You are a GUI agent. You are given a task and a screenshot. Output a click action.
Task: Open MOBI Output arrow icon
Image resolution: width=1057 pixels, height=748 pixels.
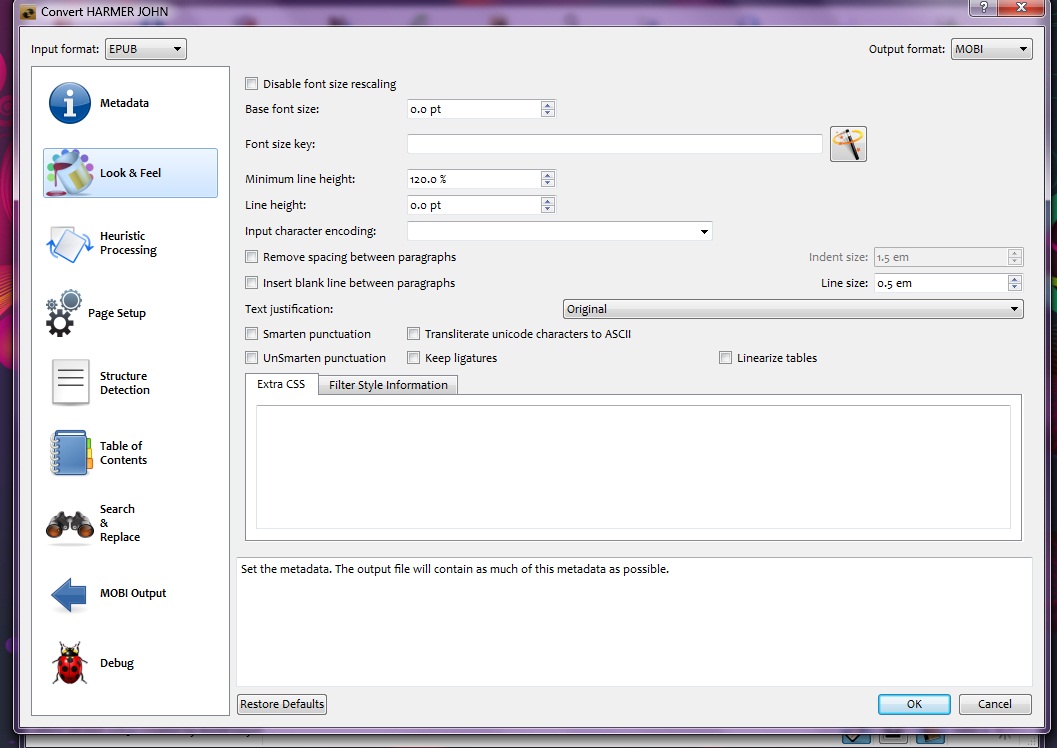point(69,594)
